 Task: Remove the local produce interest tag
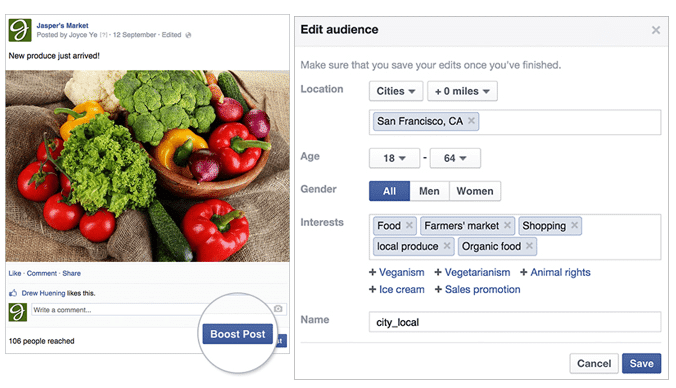point(447,246)
